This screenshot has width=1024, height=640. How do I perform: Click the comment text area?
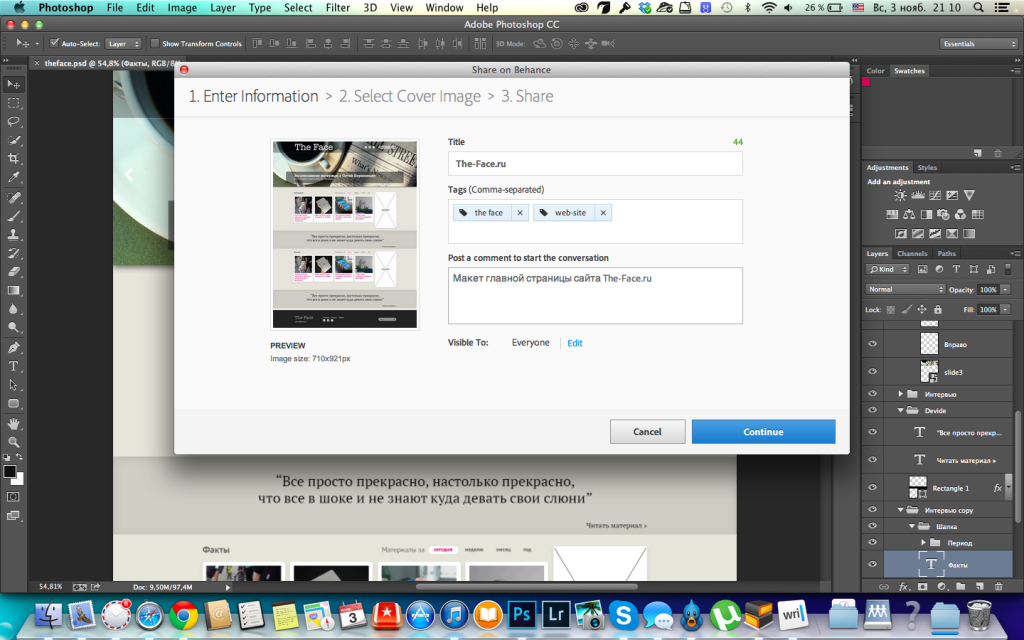tap(595, 295)
